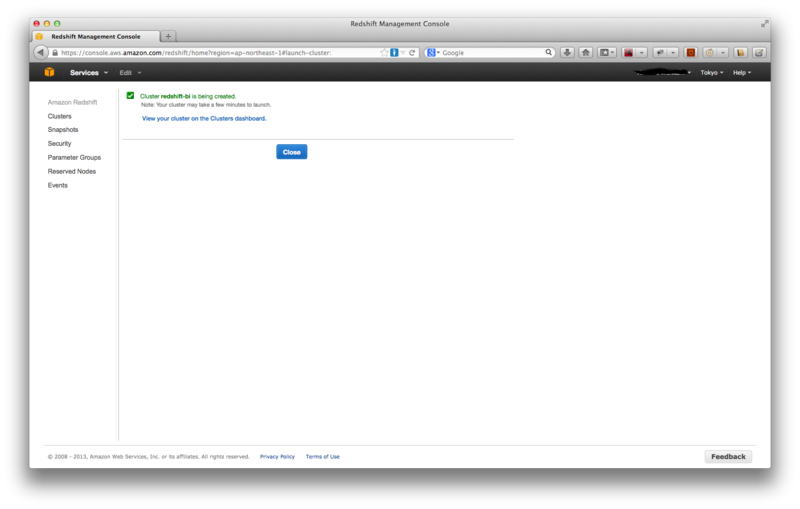
Task: Expand dropdown arrow next to face extension icon
Action: tap(722, 53)
